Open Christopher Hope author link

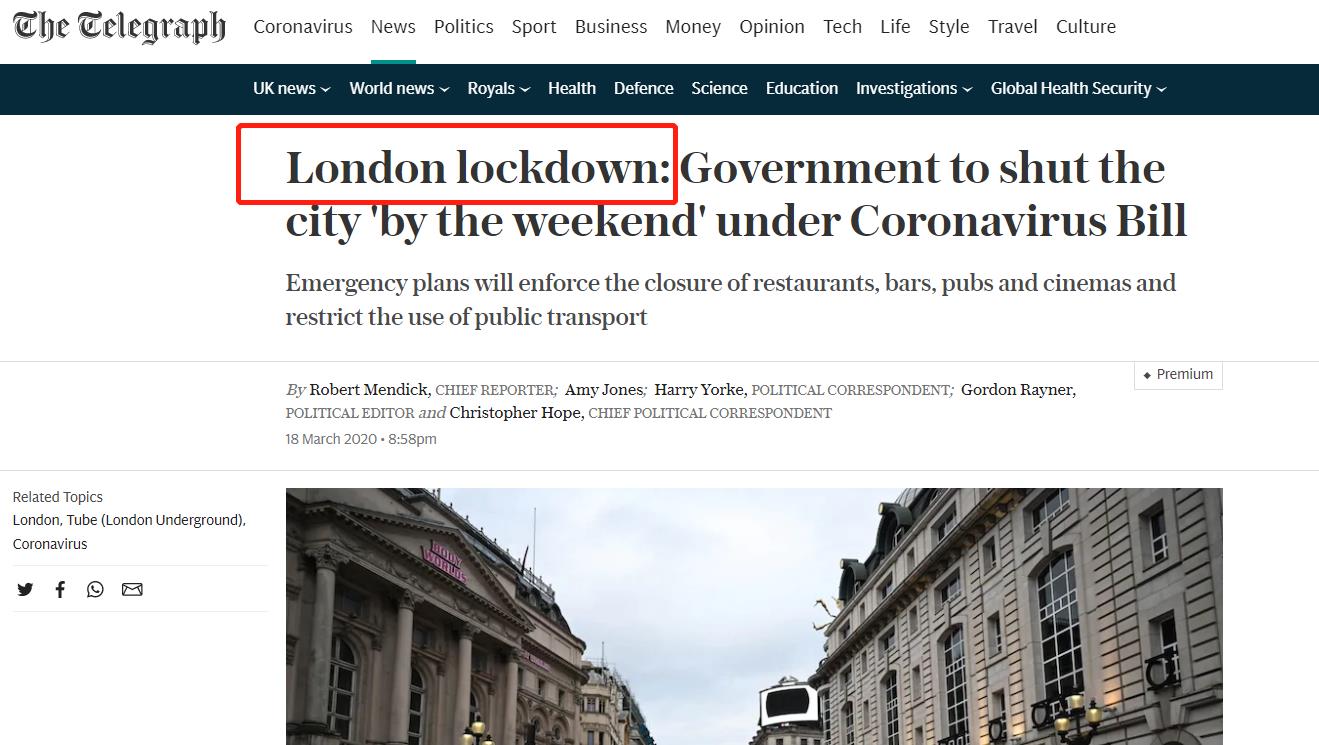(515, 413)
